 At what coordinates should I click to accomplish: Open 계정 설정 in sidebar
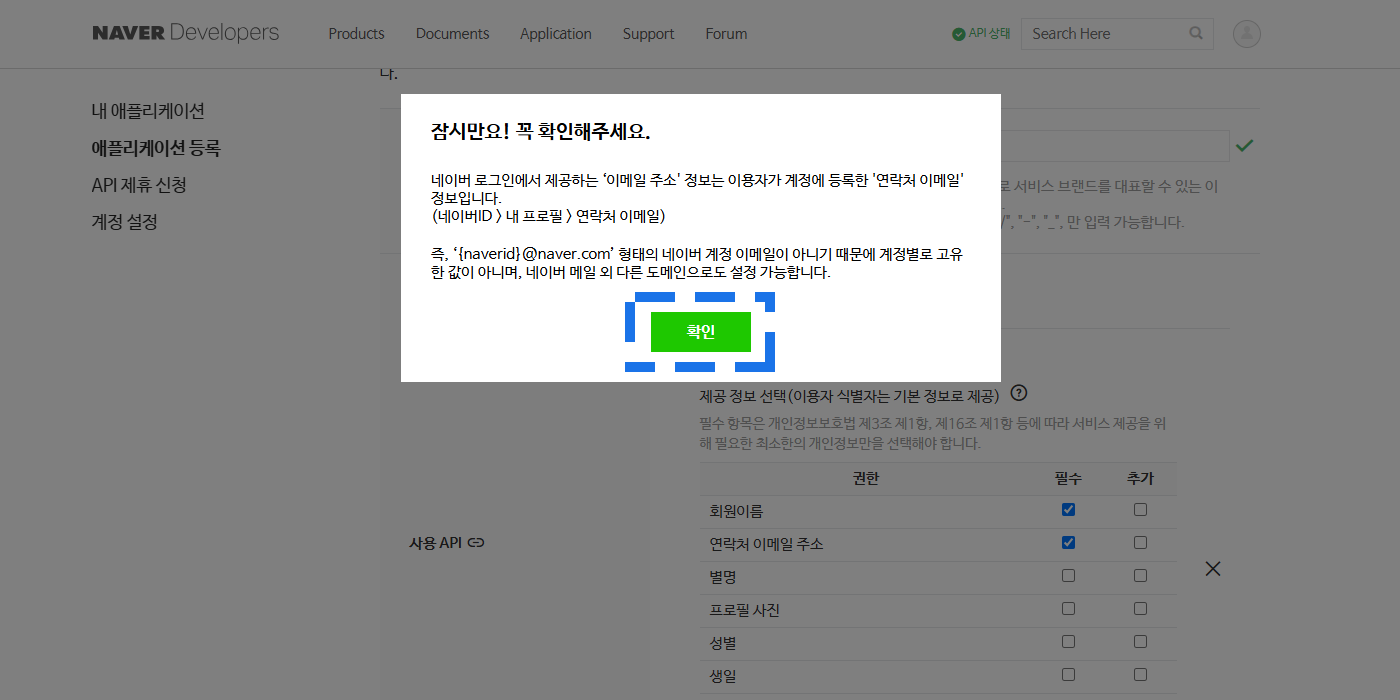click(125, 222)
